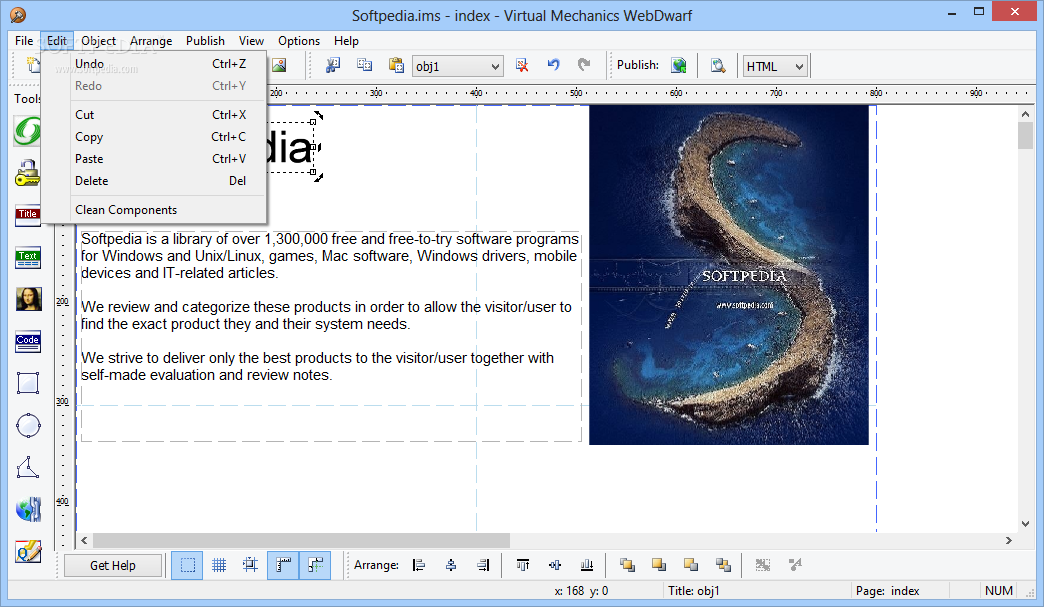
Task: Click the blue undo arrow icon
Action: click(x=553, y=65)
